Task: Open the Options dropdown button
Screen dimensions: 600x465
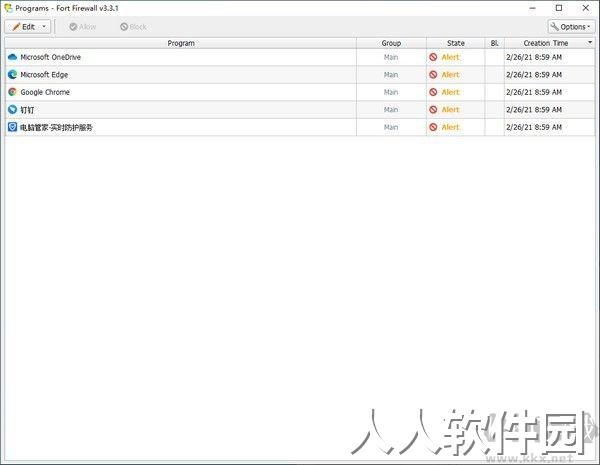Action: click(571, 27)
